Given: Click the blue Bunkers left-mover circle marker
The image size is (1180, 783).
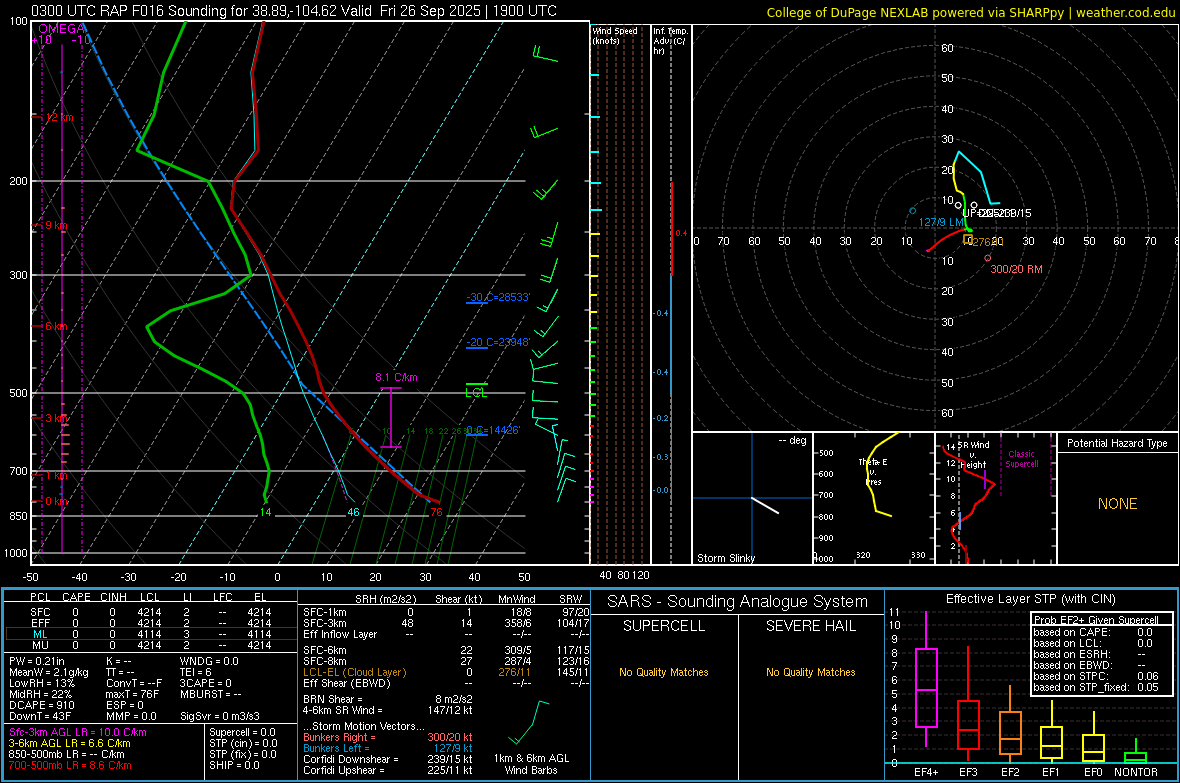Looking at the screenshot, I should point(913,211).
